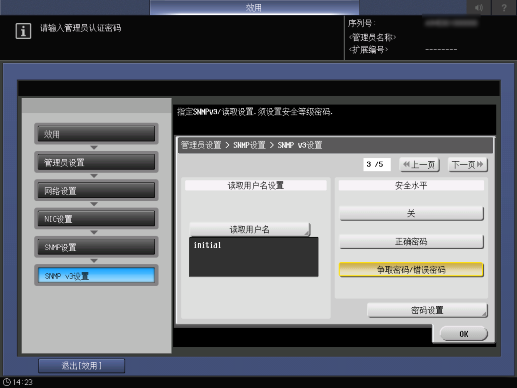
Task: Go to next page with 下一页
Action: [468, 165]
